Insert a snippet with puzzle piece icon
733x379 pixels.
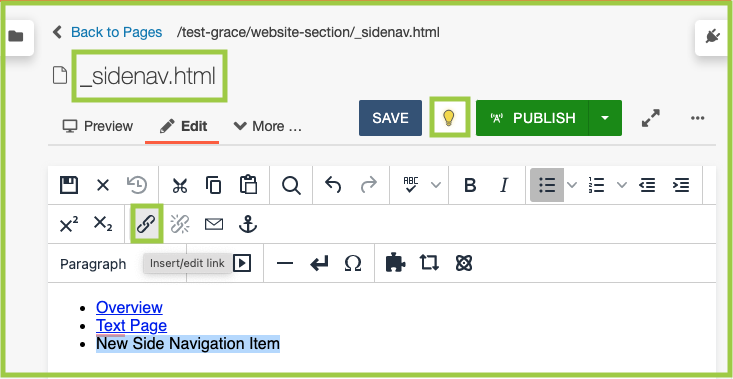[395, 263]
